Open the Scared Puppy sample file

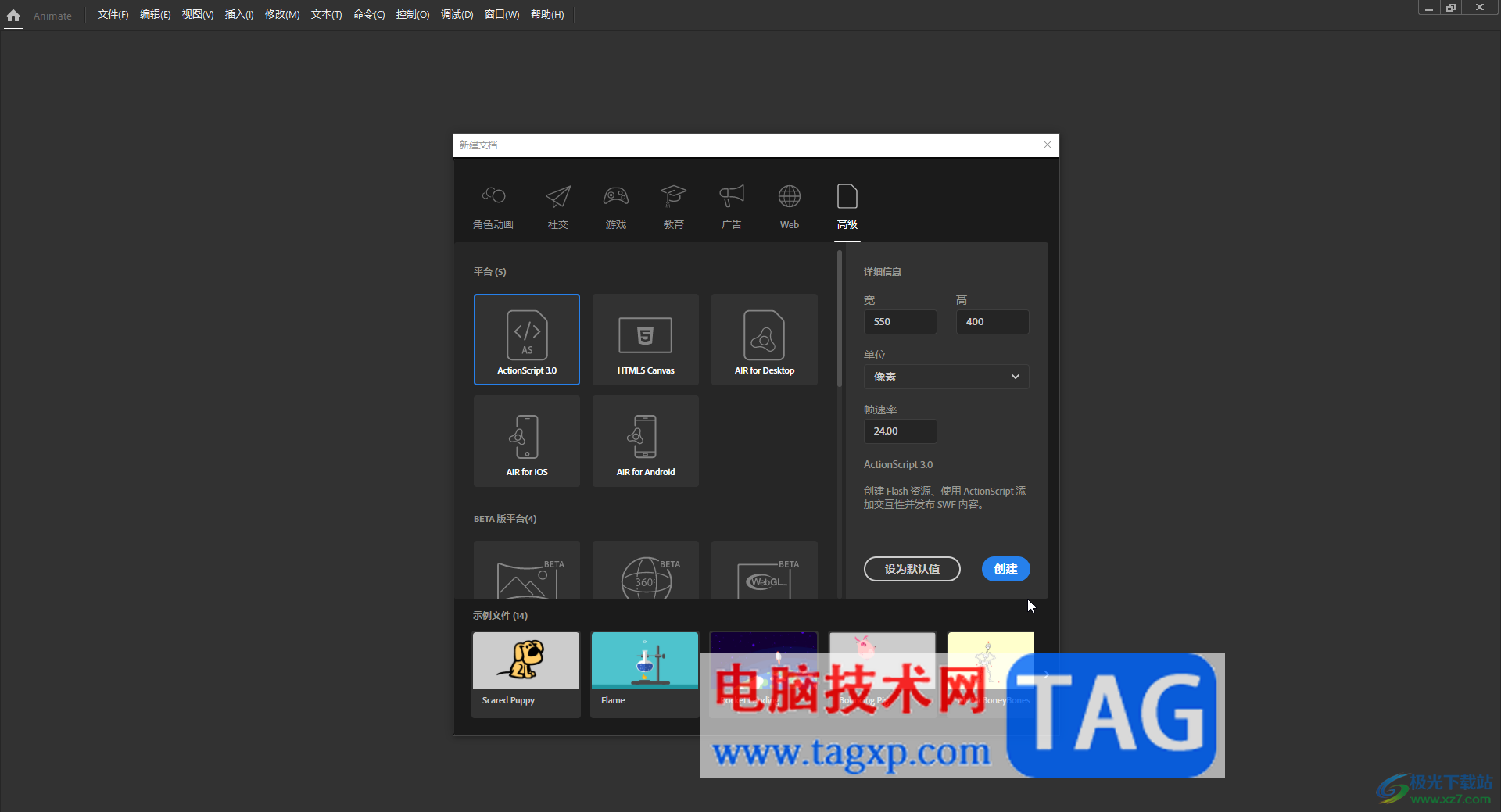coord(526,674)
